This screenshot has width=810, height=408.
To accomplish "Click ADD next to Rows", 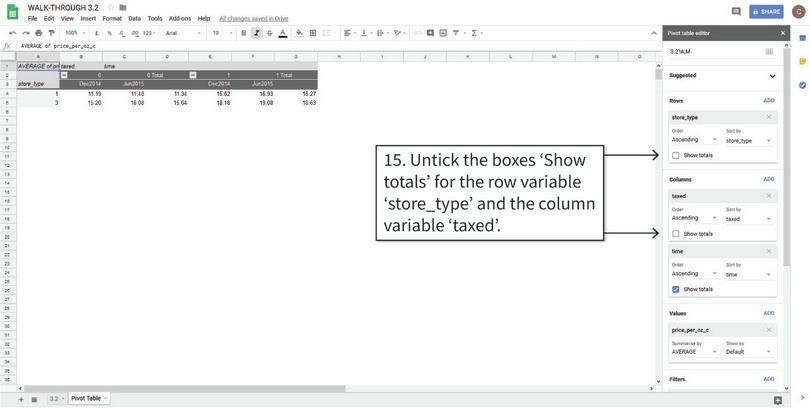I will [x=769, y=101].
